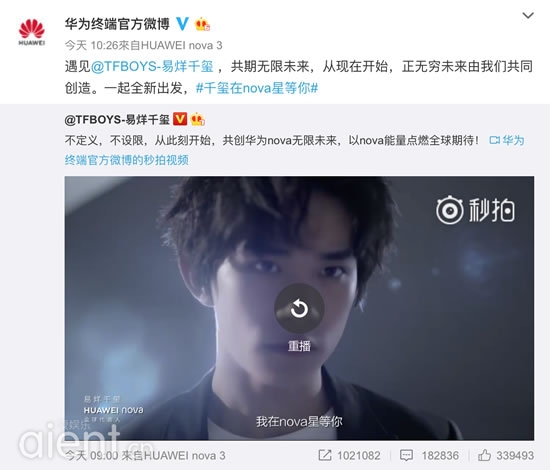Like the post with thumbs-up 339493
The width and height of the screenshot is (550, 470).
point(505,455)
